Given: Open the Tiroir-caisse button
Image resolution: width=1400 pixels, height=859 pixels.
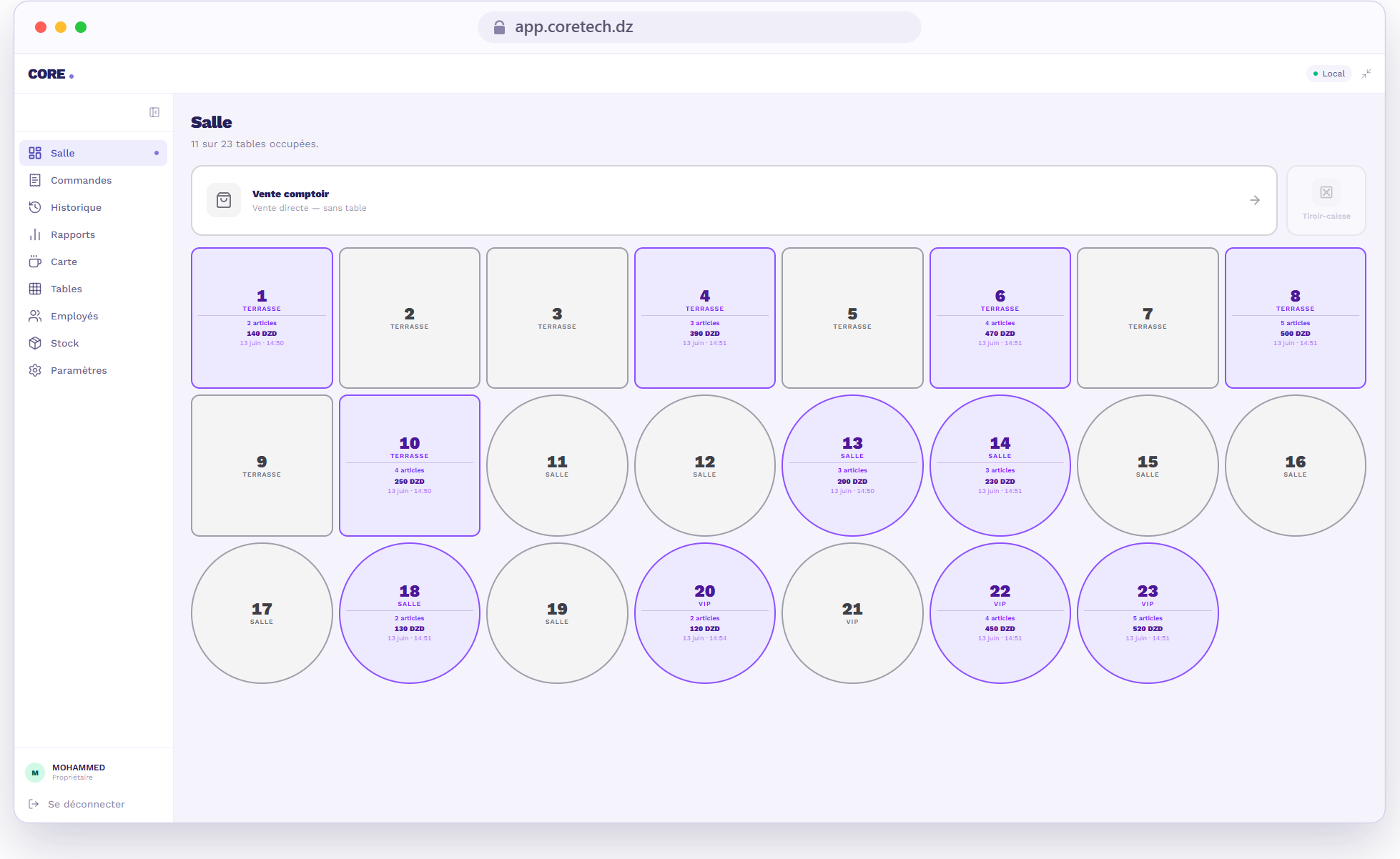Looking at the screenshot, I should tap(1326, 200).
